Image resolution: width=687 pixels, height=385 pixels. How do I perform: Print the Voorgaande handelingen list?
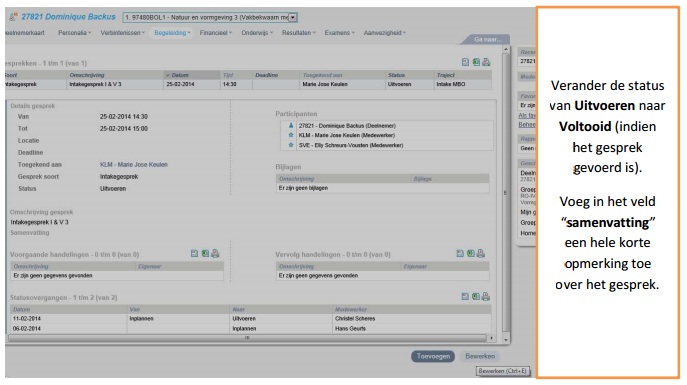pyautogui.click(x=215, y=253)
